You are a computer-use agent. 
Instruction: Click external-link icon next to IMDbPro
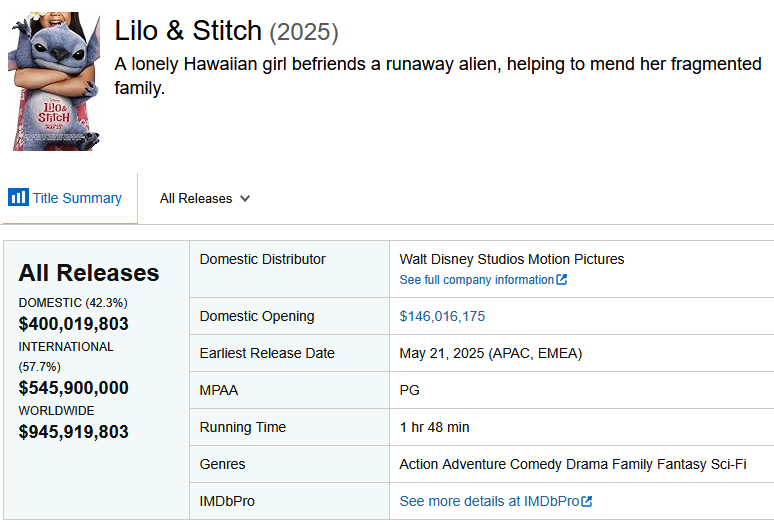point(586,501)
